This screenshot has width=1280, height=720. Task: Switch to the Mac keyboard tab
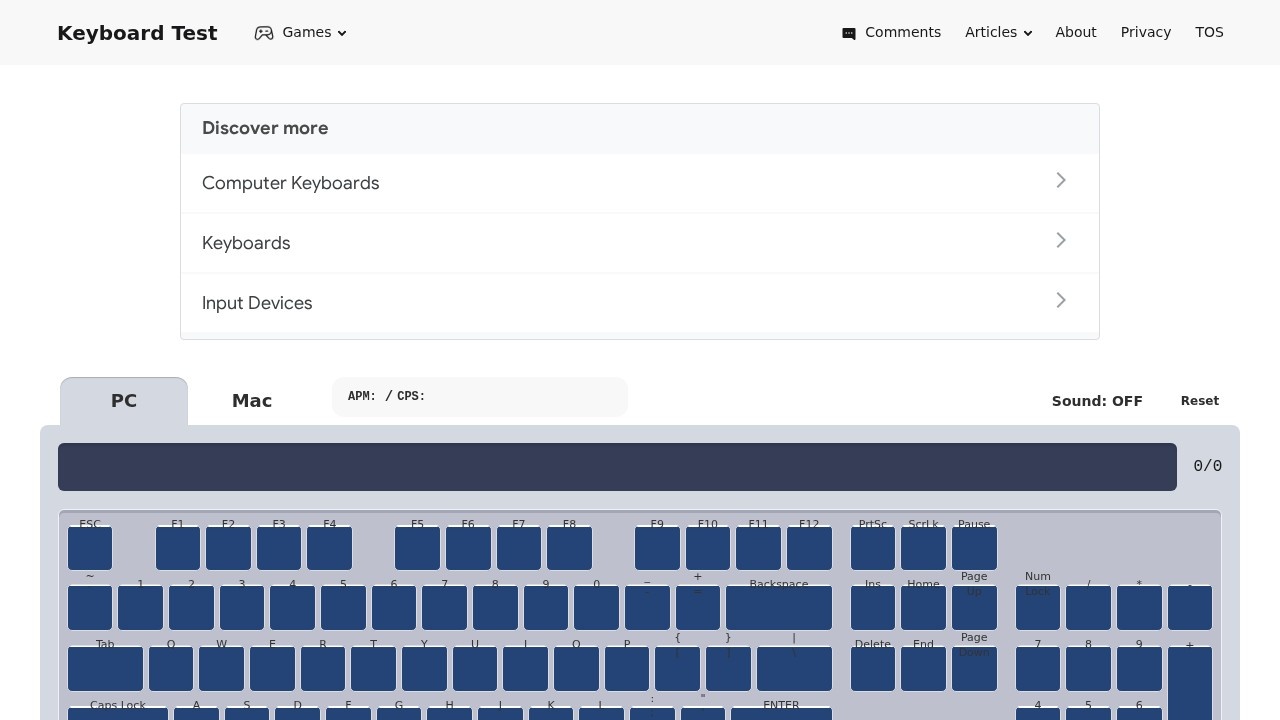252,401
